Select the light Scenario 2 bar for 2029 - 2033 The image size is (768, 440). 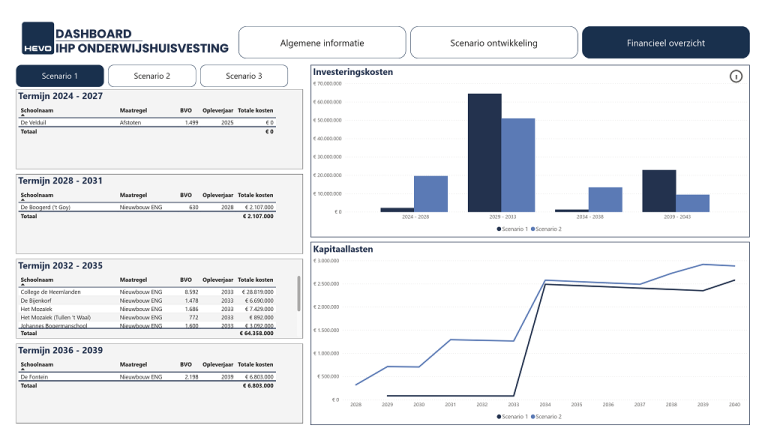(518, 165)
